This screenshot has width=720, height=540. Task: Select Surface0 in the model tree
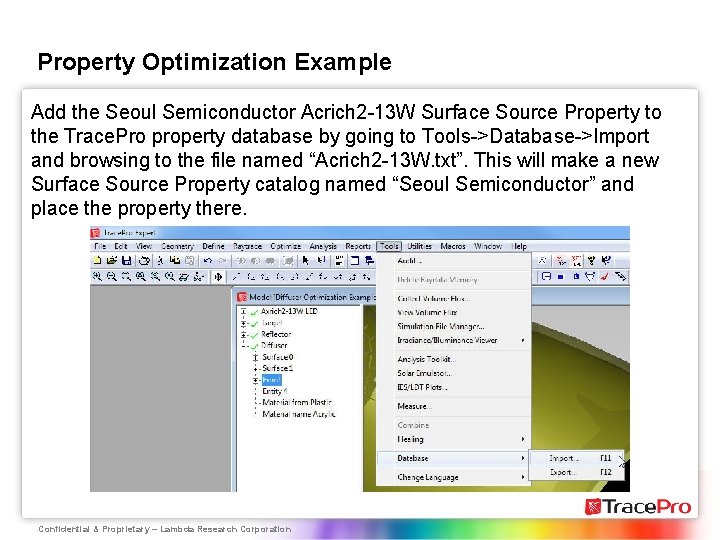[278, 357]
